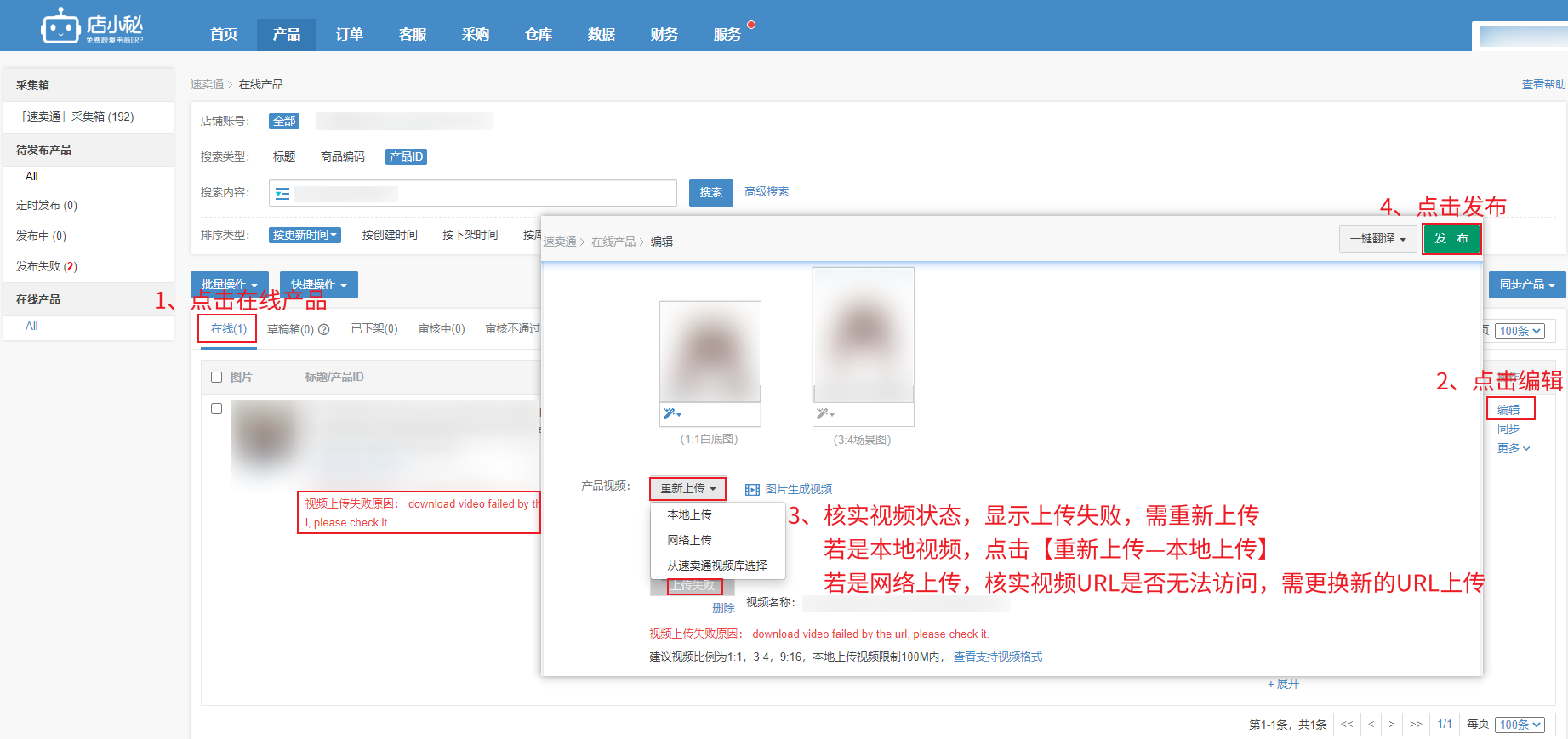This screenshot has height=739, width=1568.
Task: Click the 3:4 scene image thumbnail
Action: pyautogui.click(x=864, y=335)
